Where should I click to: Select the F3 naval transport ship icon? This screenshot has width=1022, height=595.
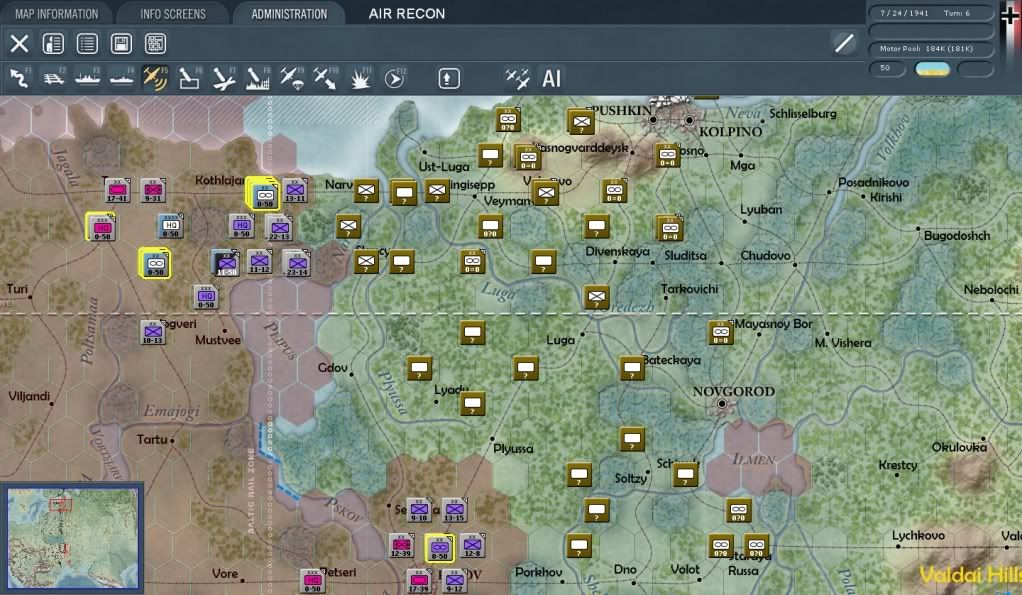87,78
